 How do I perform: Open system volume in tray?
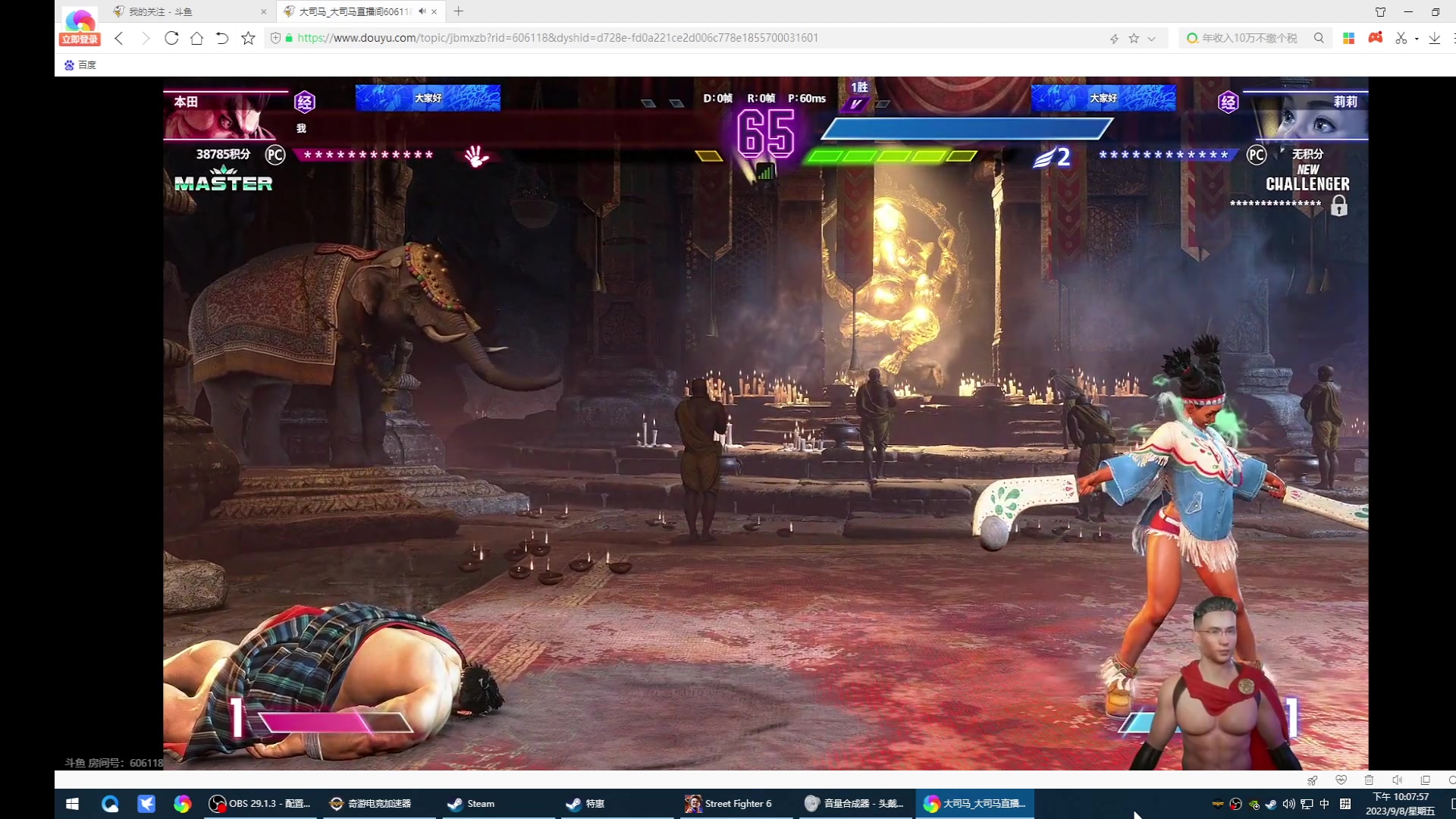[x=1288, y=804]
